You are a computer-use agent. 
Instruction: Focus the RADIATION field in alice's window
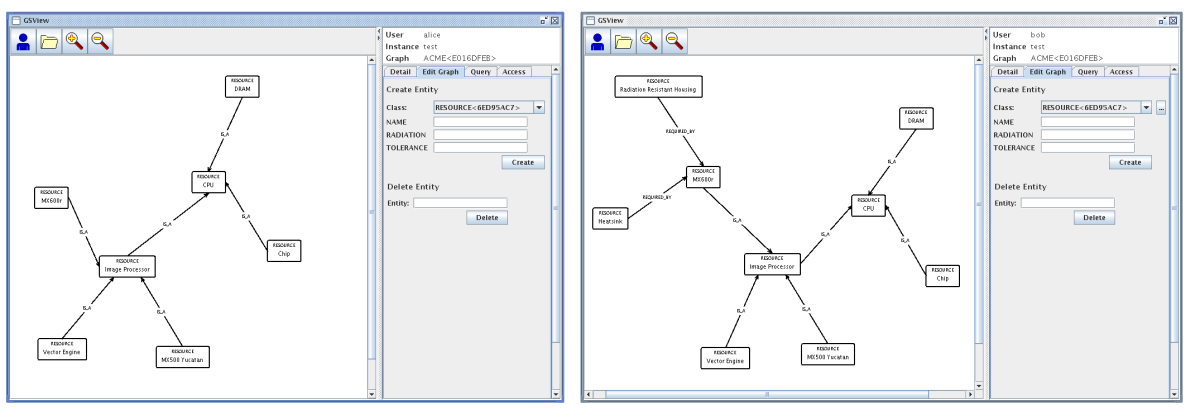480,135
